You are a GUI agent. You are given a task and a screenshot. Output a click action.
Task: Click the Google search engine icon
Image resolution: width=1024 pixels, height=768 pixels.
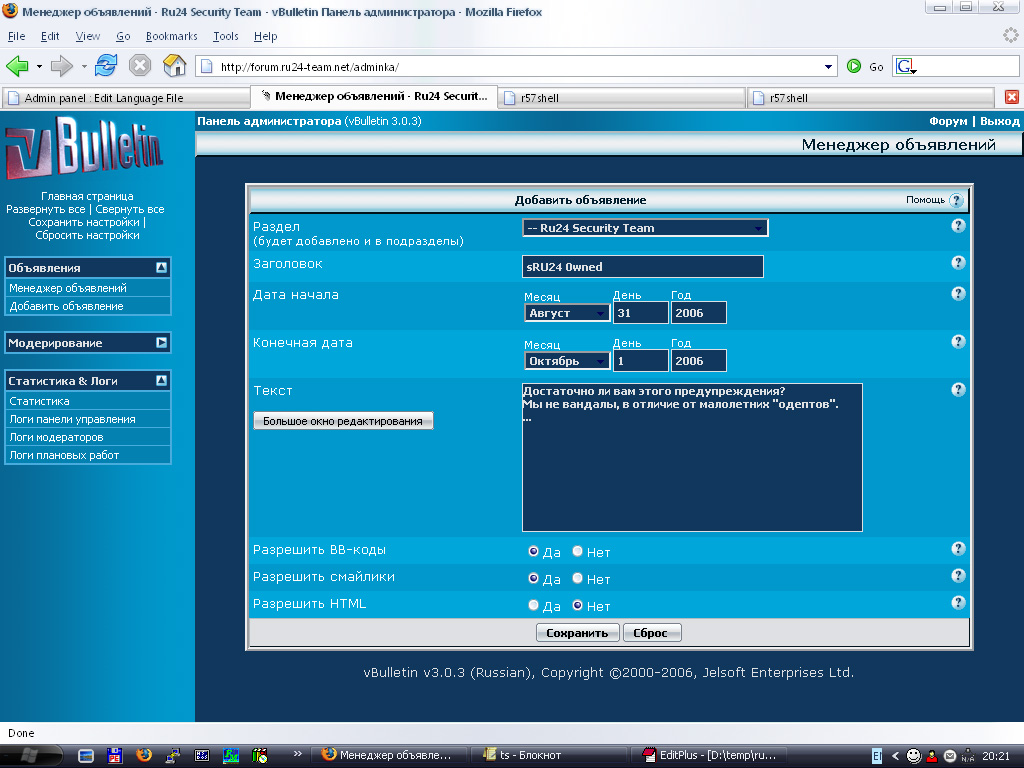coord(906,66)
